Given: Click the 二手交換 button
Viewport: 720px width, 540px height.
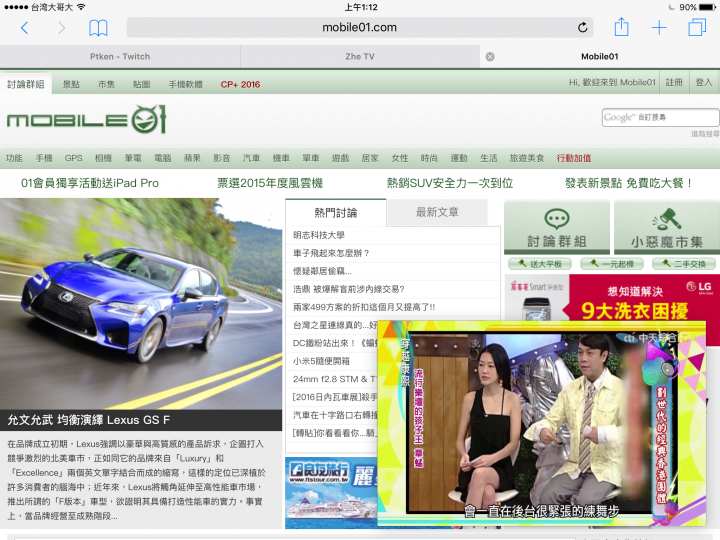Looking at the screenshot, I should pos(685,264).
